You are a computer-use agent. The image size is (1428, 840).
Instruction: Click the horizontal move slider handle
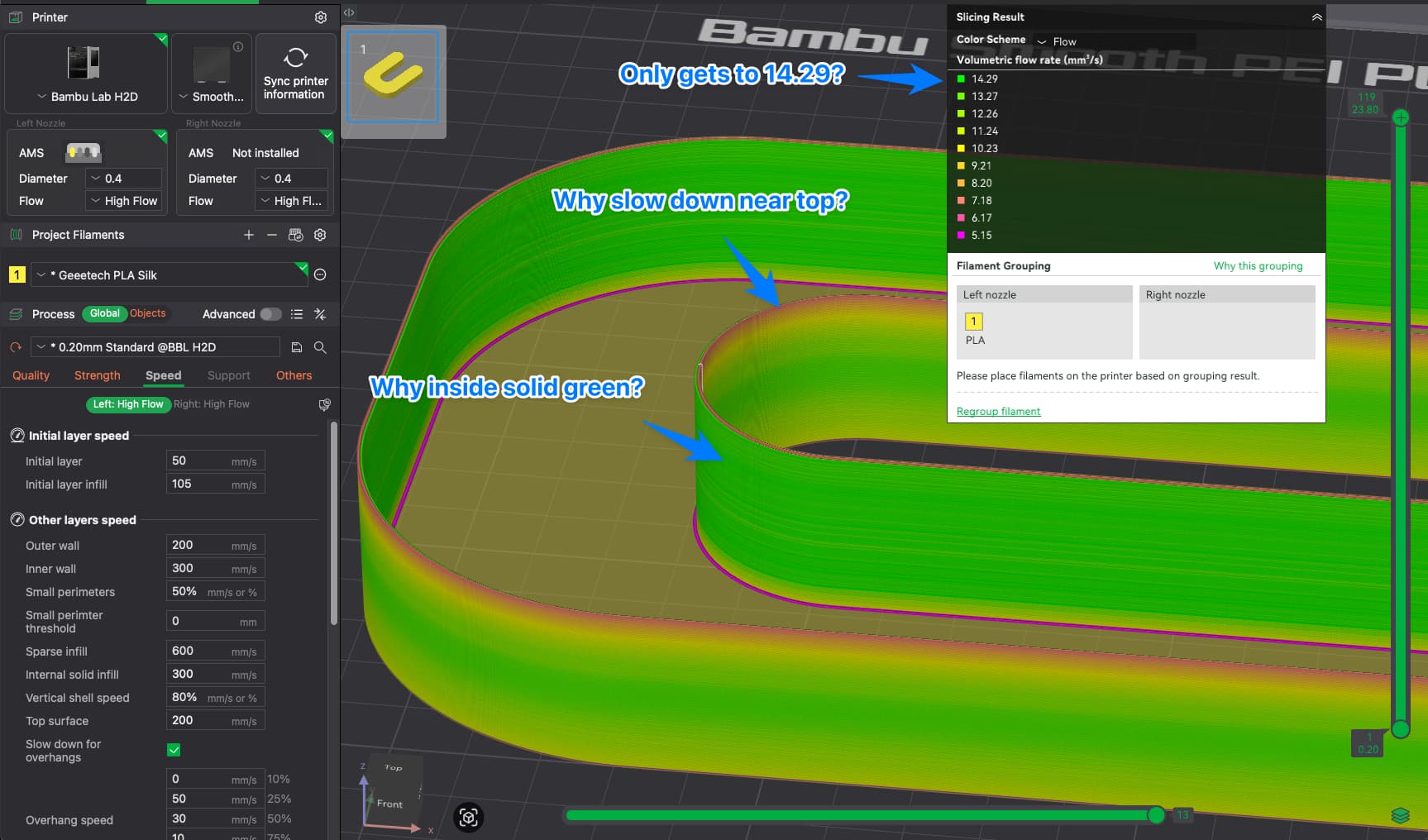pyautogui.click(x=1156, y=815)
